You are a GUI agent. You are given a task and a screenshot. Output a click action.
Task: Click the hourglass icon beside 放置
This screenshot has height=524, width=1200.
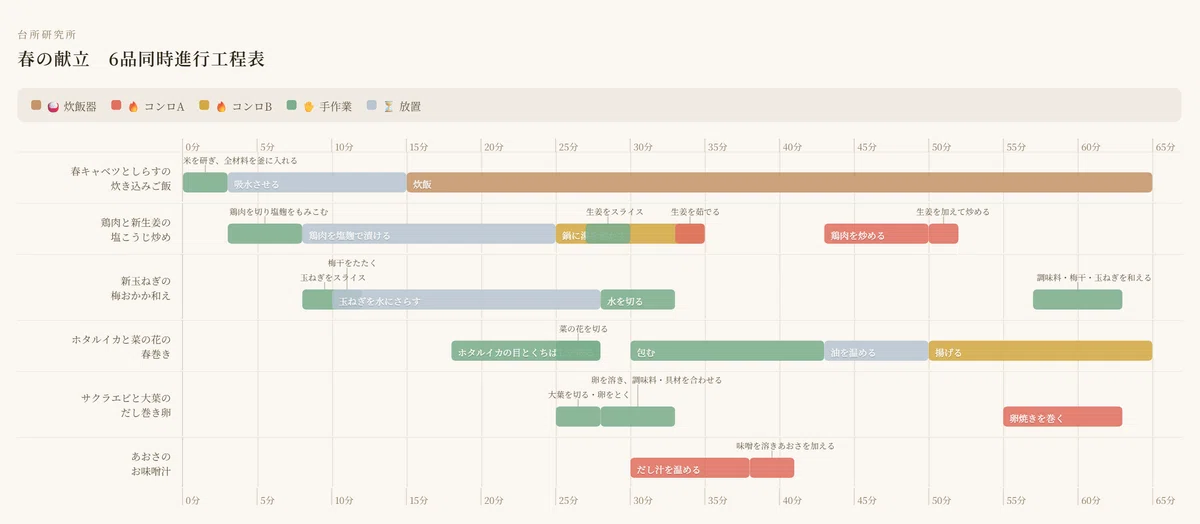pos(389,105)
